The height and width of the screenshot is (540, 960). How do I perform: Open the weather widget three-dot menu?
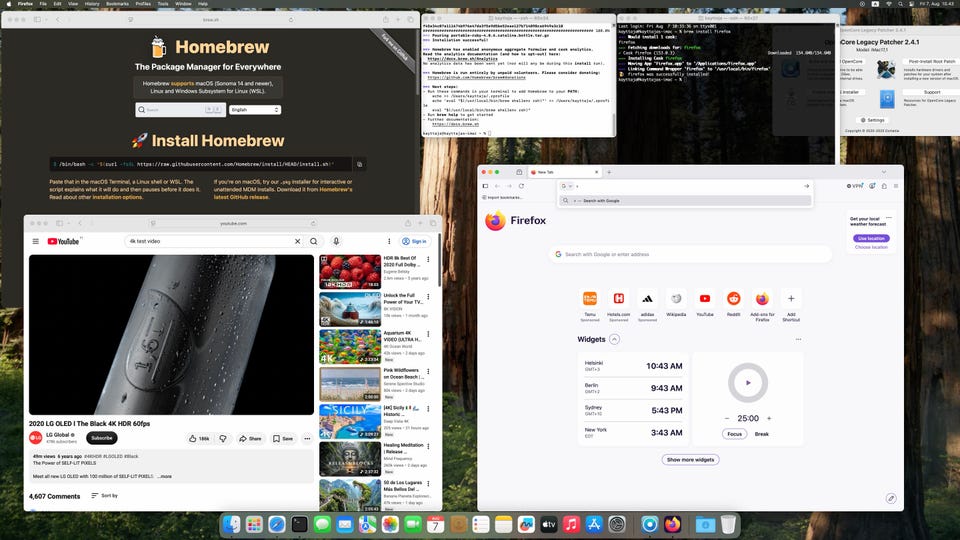click(x=888, y=218)
